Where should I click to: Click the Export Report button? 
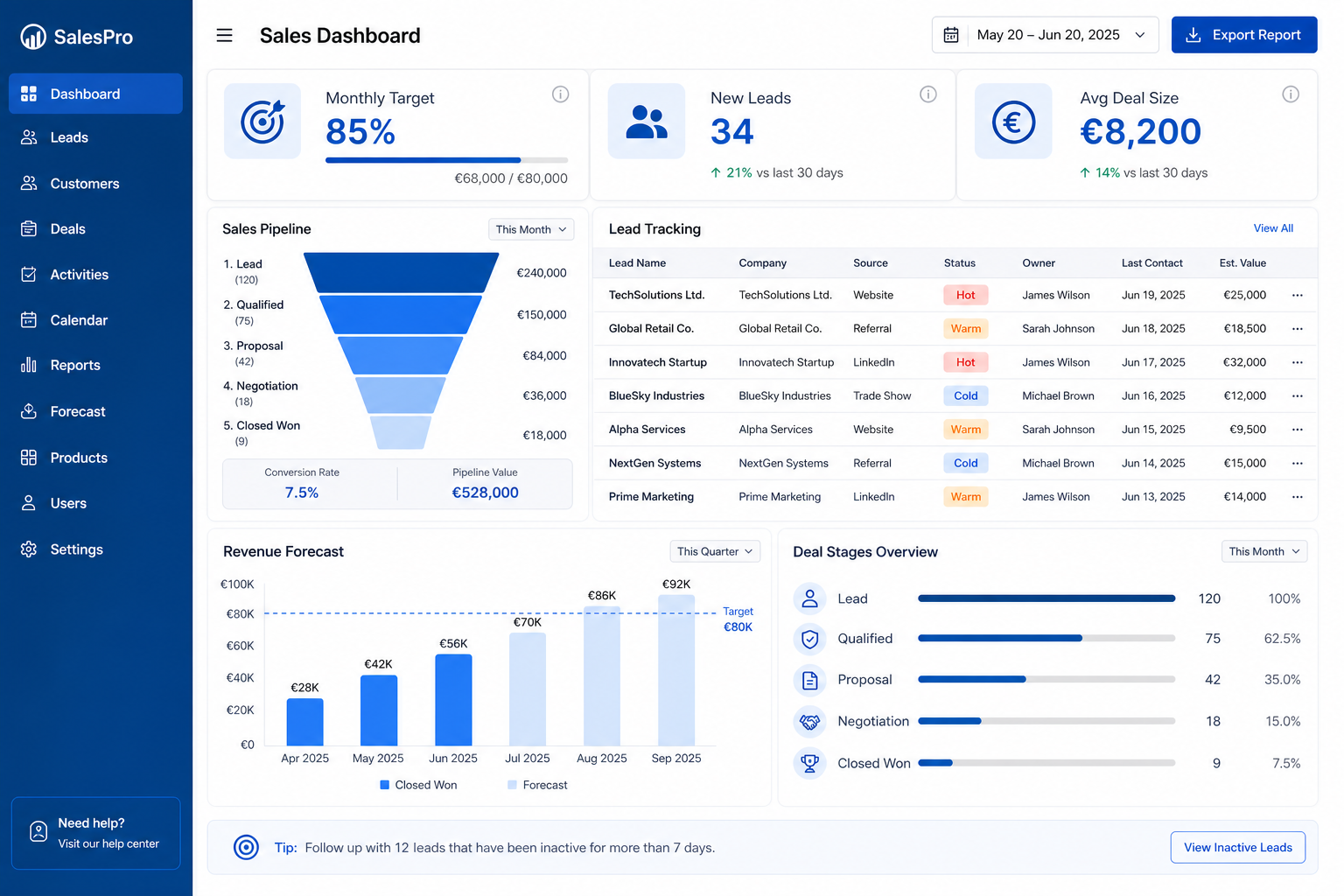point(1244,35)
